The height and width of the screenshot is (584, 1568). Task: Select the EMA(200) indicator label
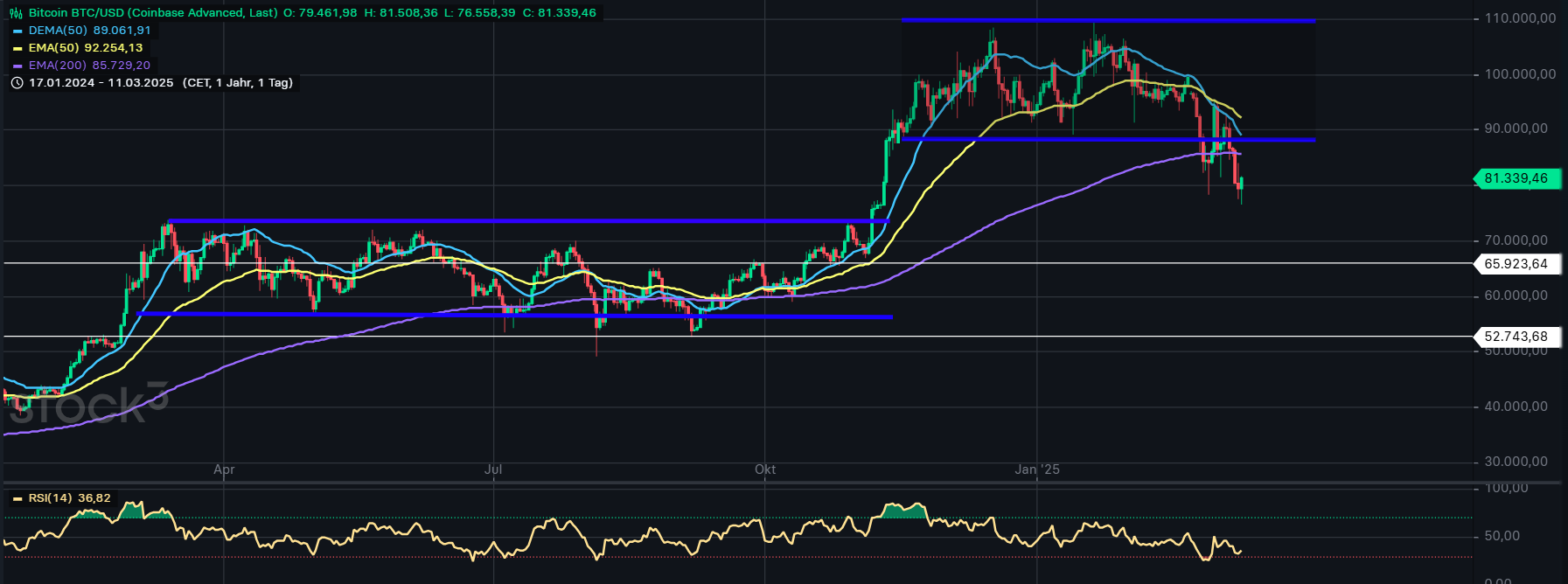[89, 66]
